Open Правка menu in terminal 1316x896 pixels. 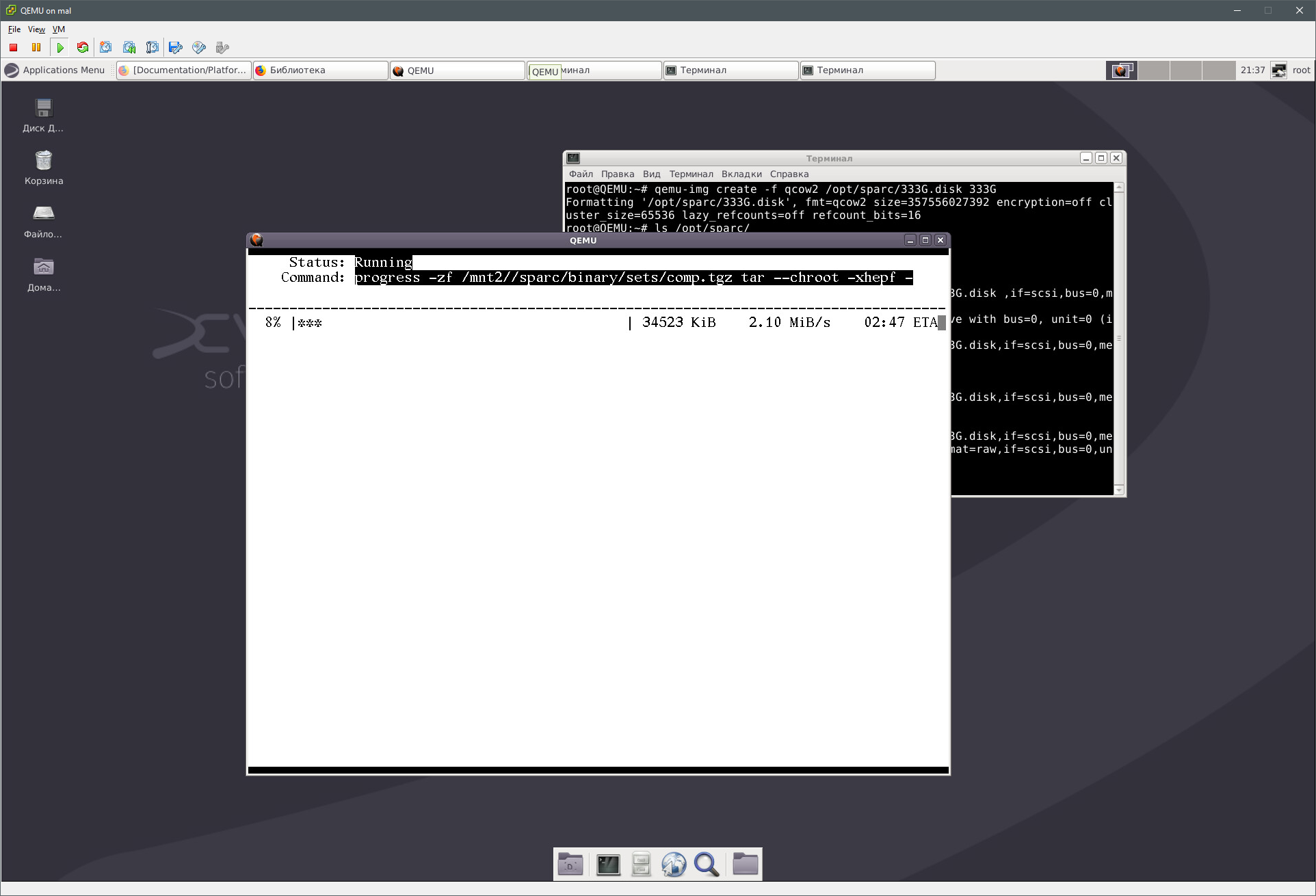tap(617, 174)
